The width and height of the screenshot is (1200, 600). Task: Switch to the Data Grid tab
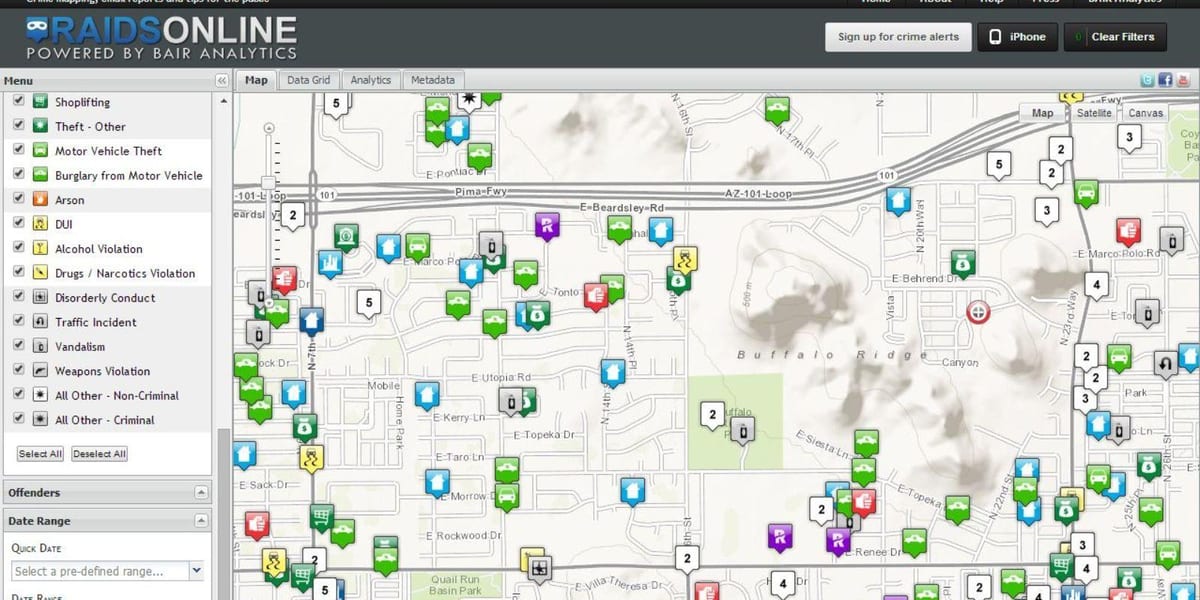pyautogui.click(x=308, y=80)
